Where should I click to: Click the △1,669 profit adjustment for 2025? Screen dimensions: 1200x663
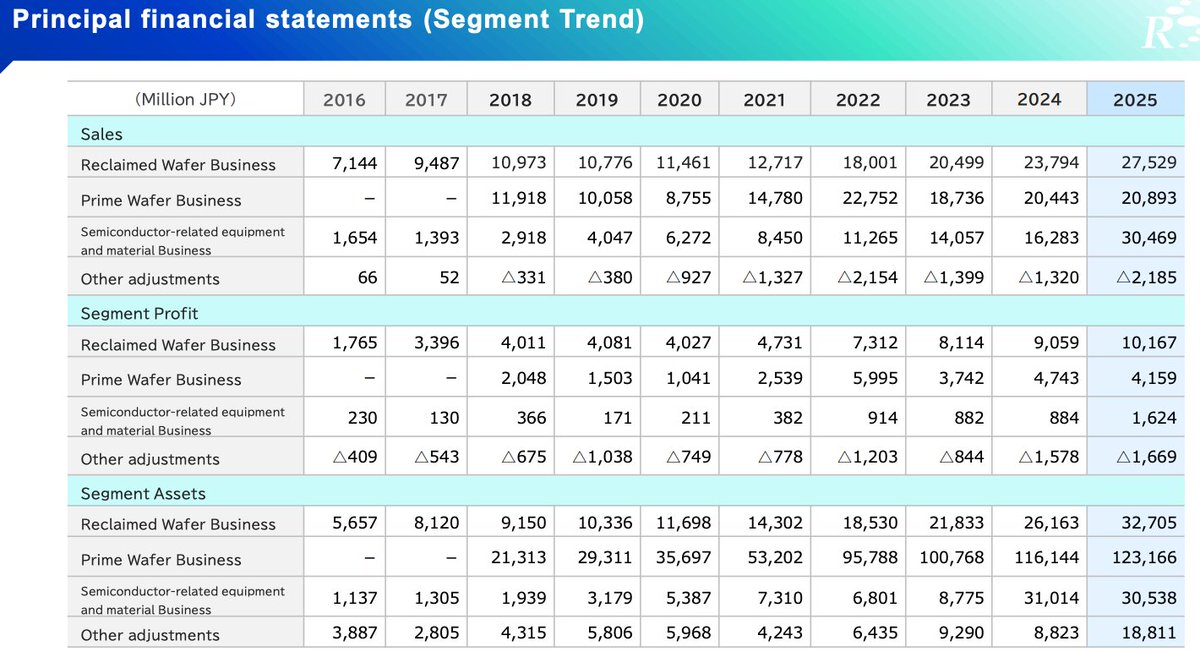click(1146, 457)
